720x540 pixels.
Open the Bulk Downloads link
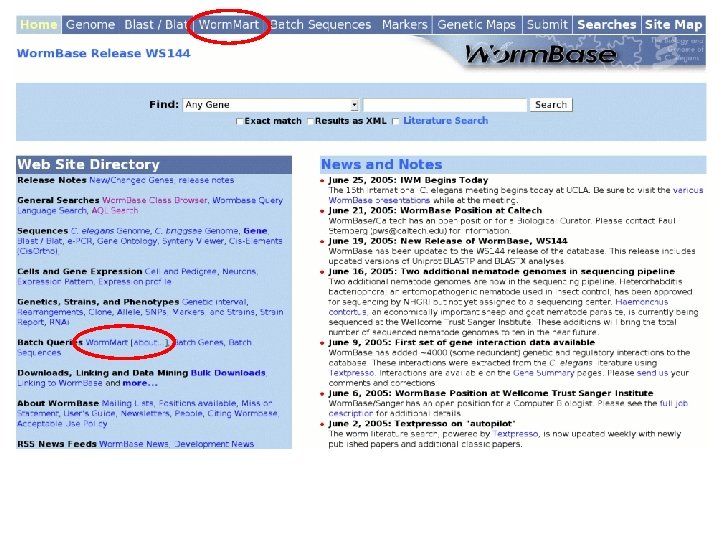[228, 373]
